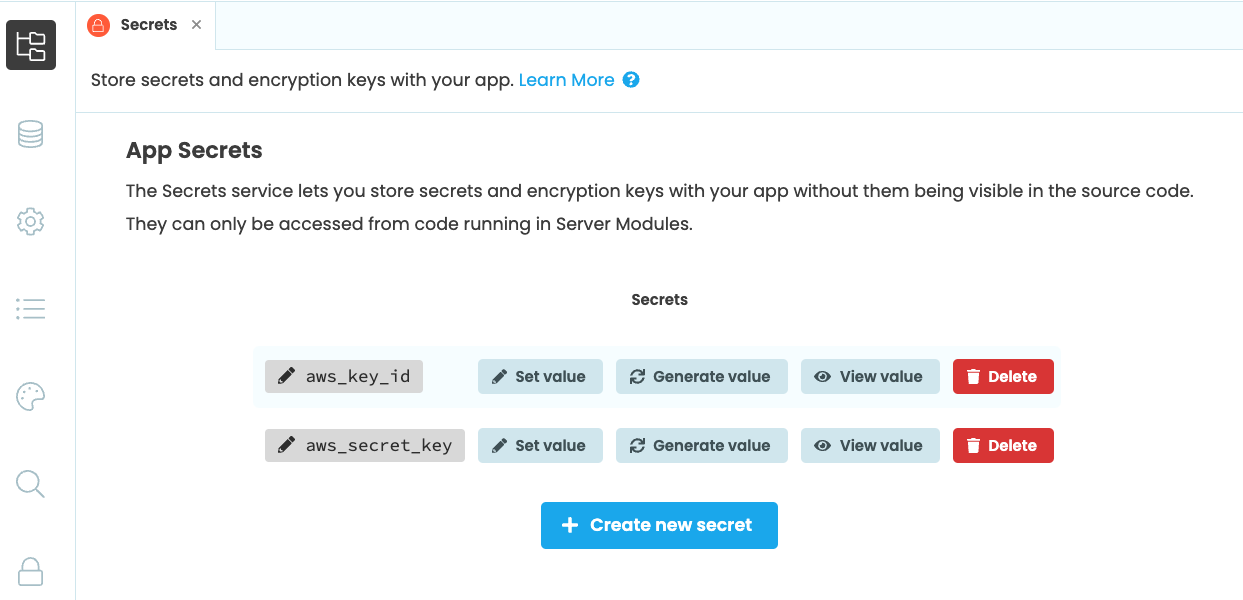Open the Search icon in sidebar

click(x=30, y=484)
